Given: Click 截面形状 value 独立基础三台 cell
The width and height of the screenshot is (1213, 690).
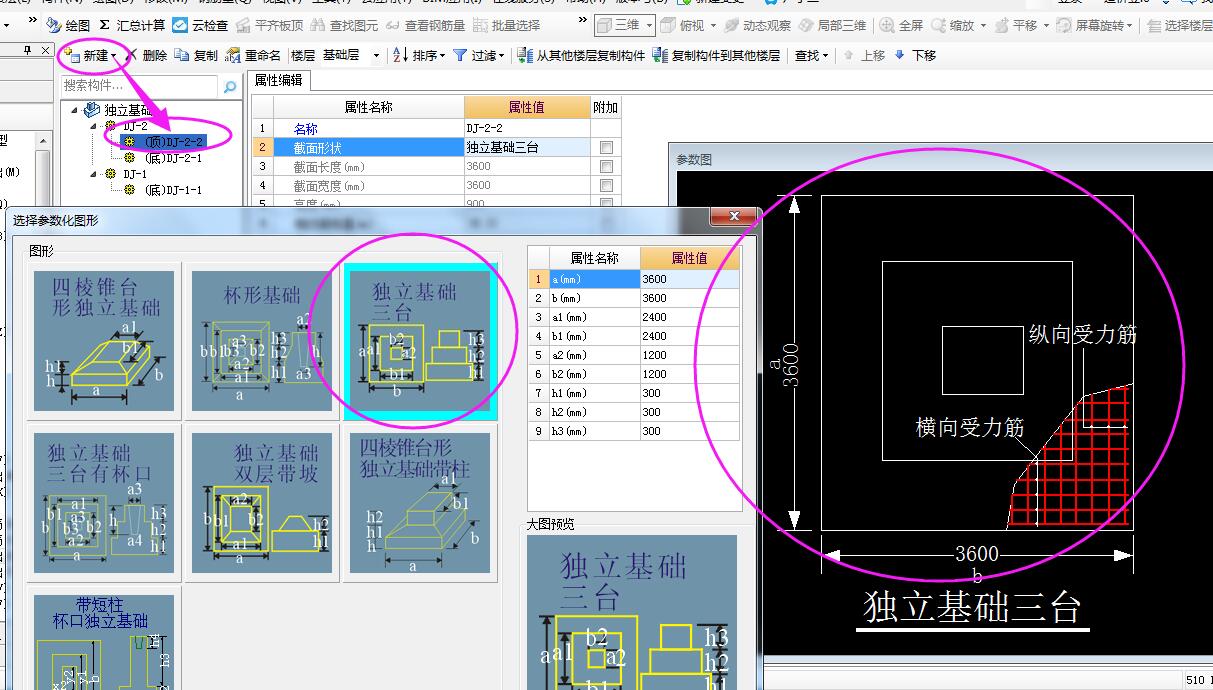Looking at the screenshot, I should [x=527, y=147].
